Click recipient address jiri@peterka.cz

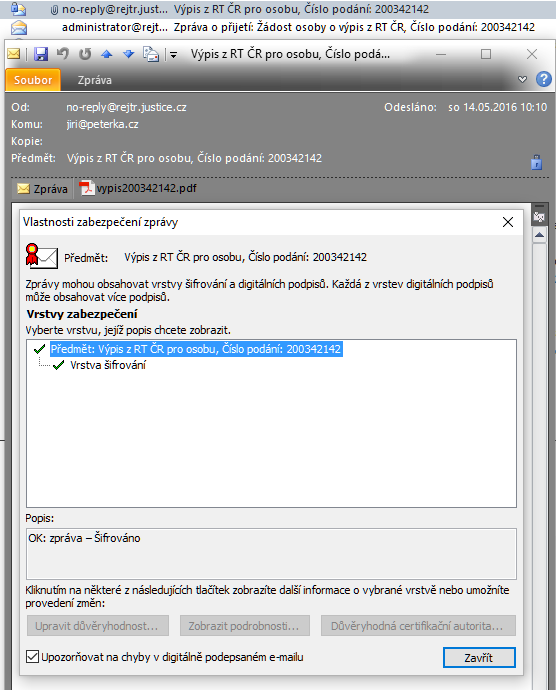(103, 124)
